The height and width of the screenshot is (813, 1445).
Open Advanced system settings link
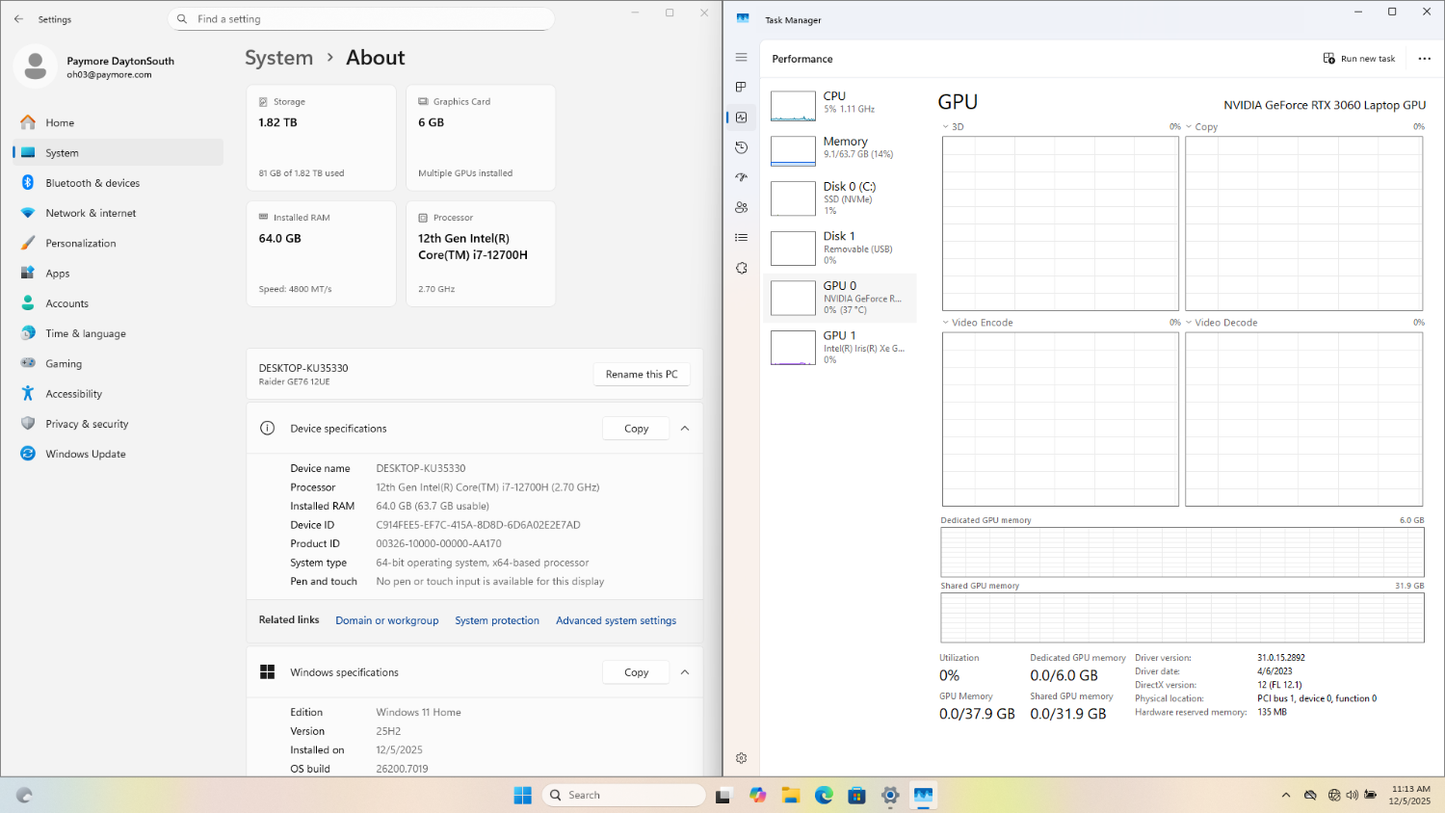coord(616,621)
